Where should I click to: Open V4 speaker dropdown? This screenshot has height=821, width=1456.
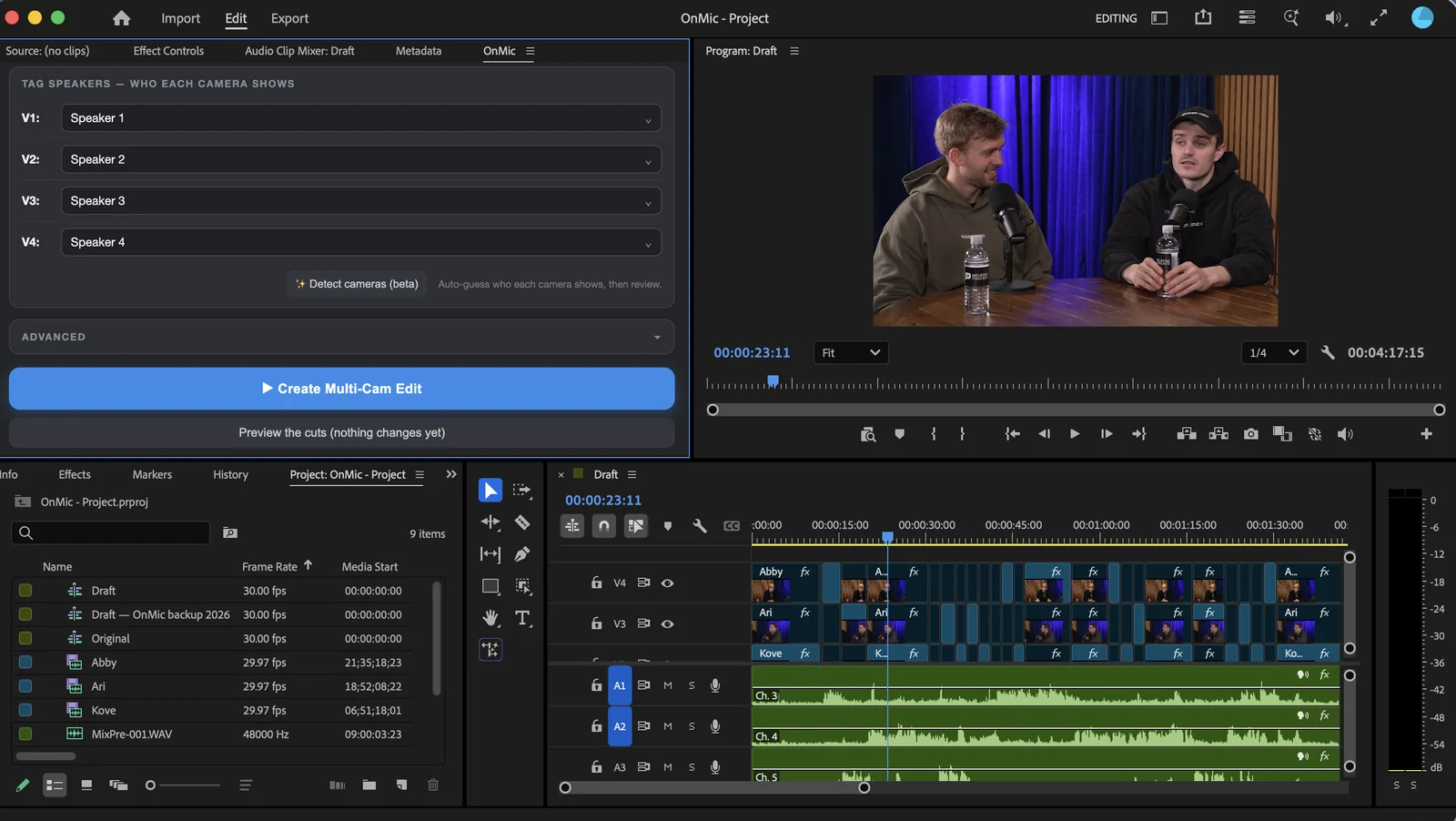pos(361,242)
